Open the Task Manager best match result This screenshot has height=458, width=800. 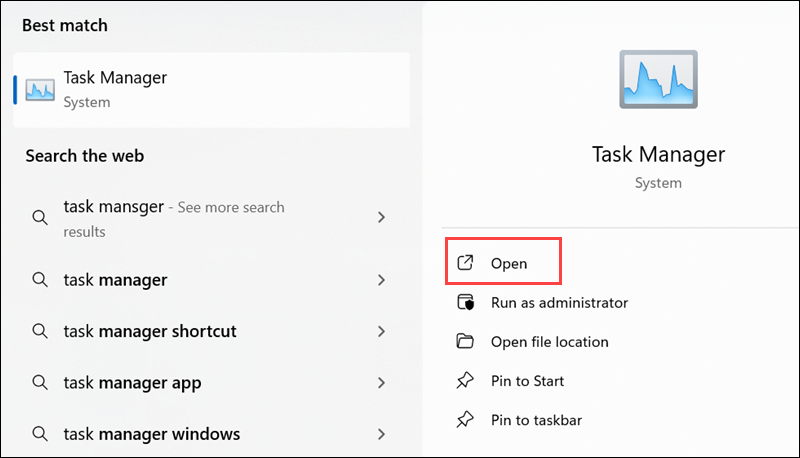coord(212,90)
